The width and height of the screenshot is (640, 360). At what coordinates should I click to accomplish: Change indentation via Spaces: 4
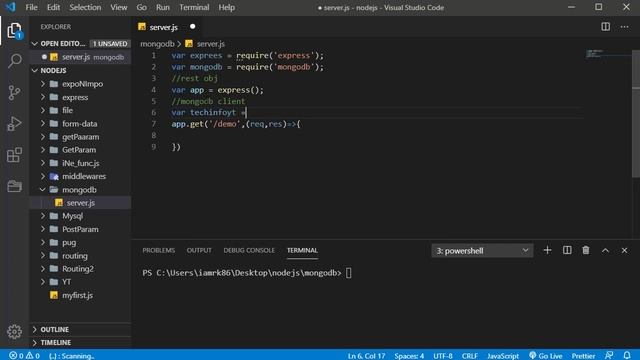[409, 356]
